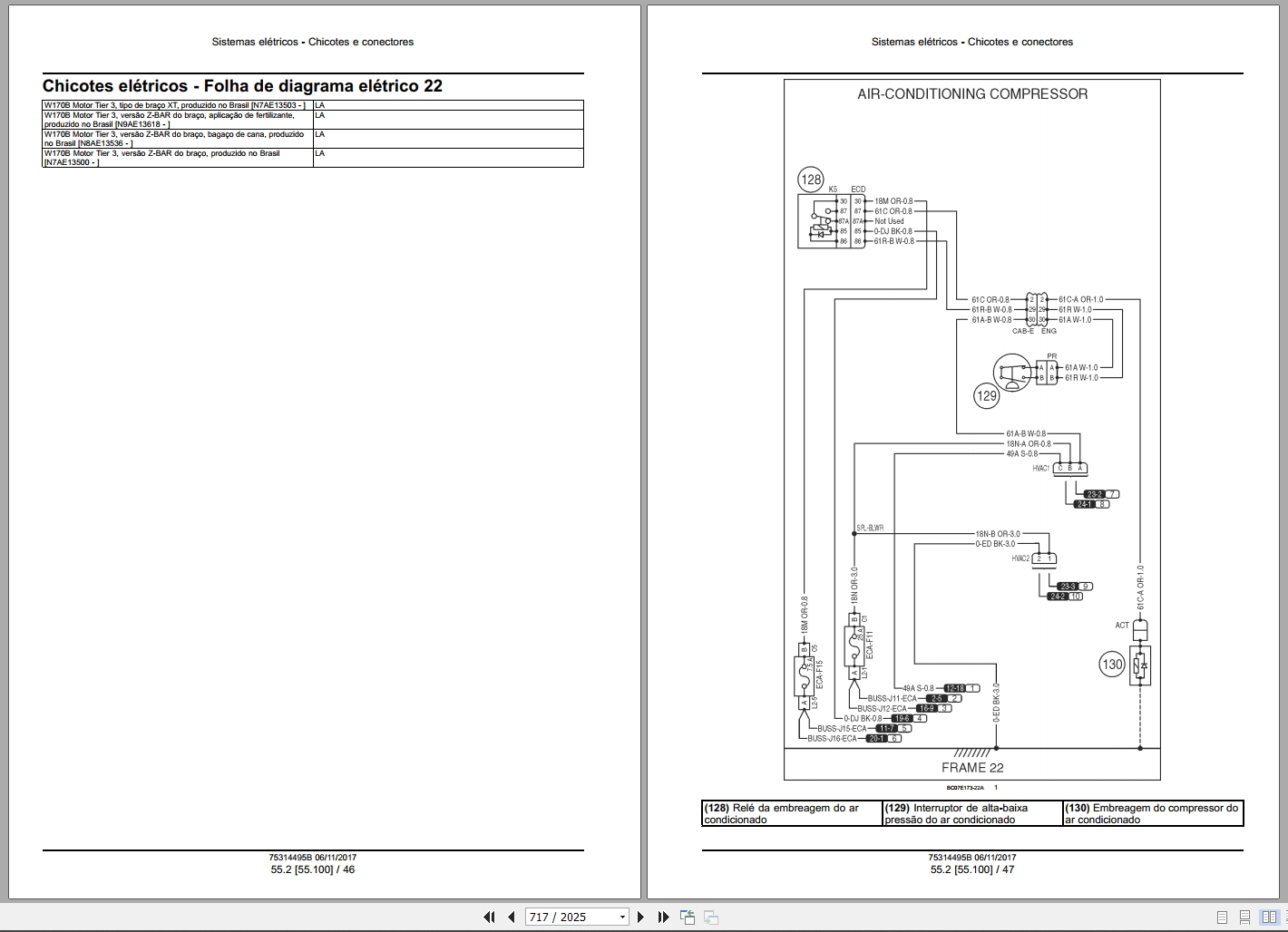Select the table row with N7AE13500
Screen dimensions: 1288x932
[x=313, y=158]
